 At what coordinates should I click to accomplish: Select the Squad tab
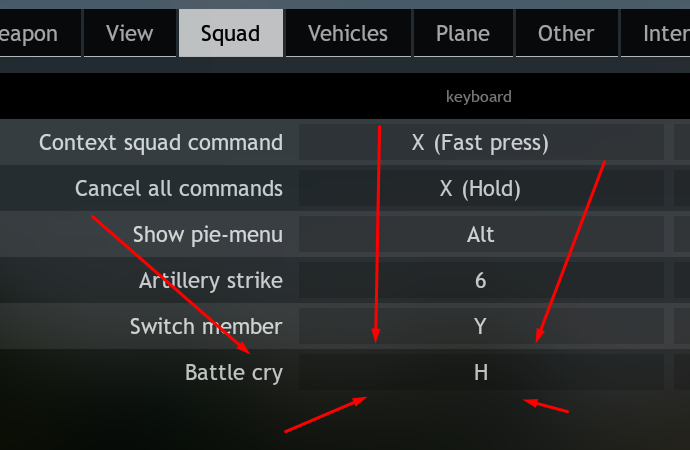(x=230, y=33)
